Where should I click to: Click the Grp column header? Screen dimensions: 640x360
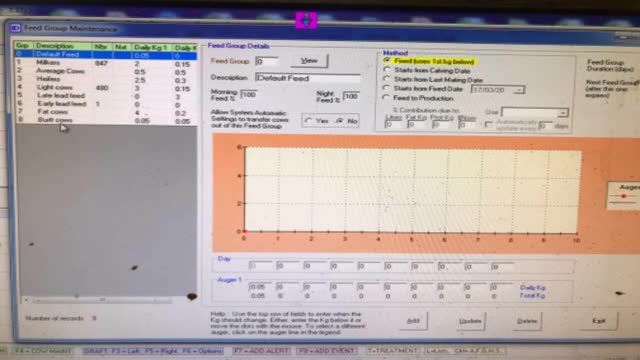point(24,46)
